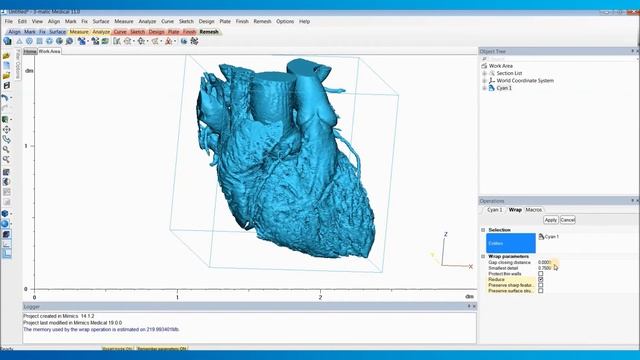640x360 pixels.
Task: Select Cyan 1 in the Object Tree
Action: coord(504,88)
